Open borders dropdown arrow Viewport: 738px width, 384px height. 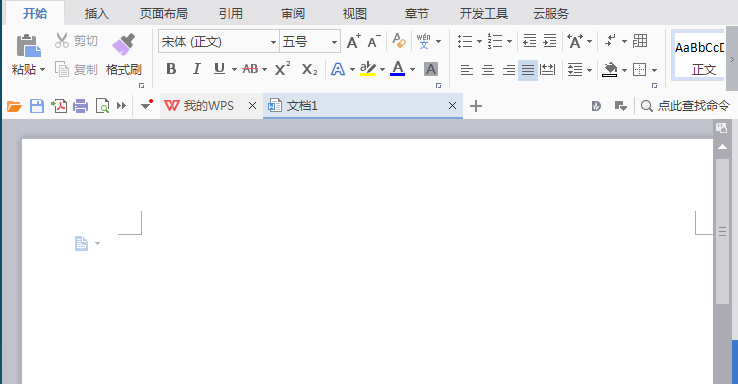tap(654, 70)
